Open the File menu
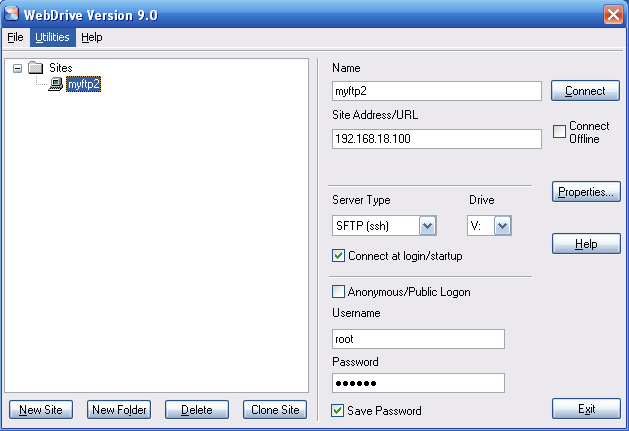 point(15,37)
